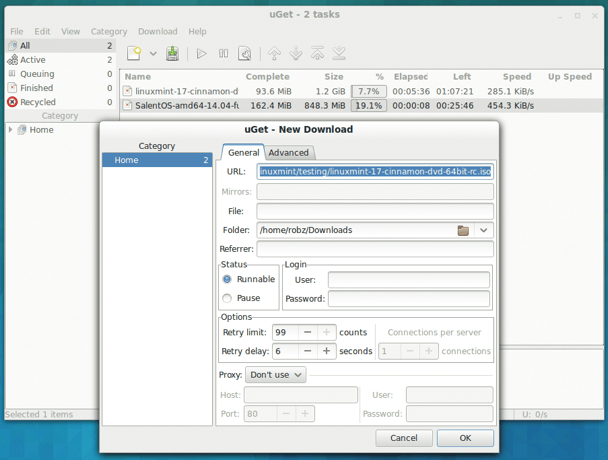Click the Referrer input field

(x=374, y=249)
